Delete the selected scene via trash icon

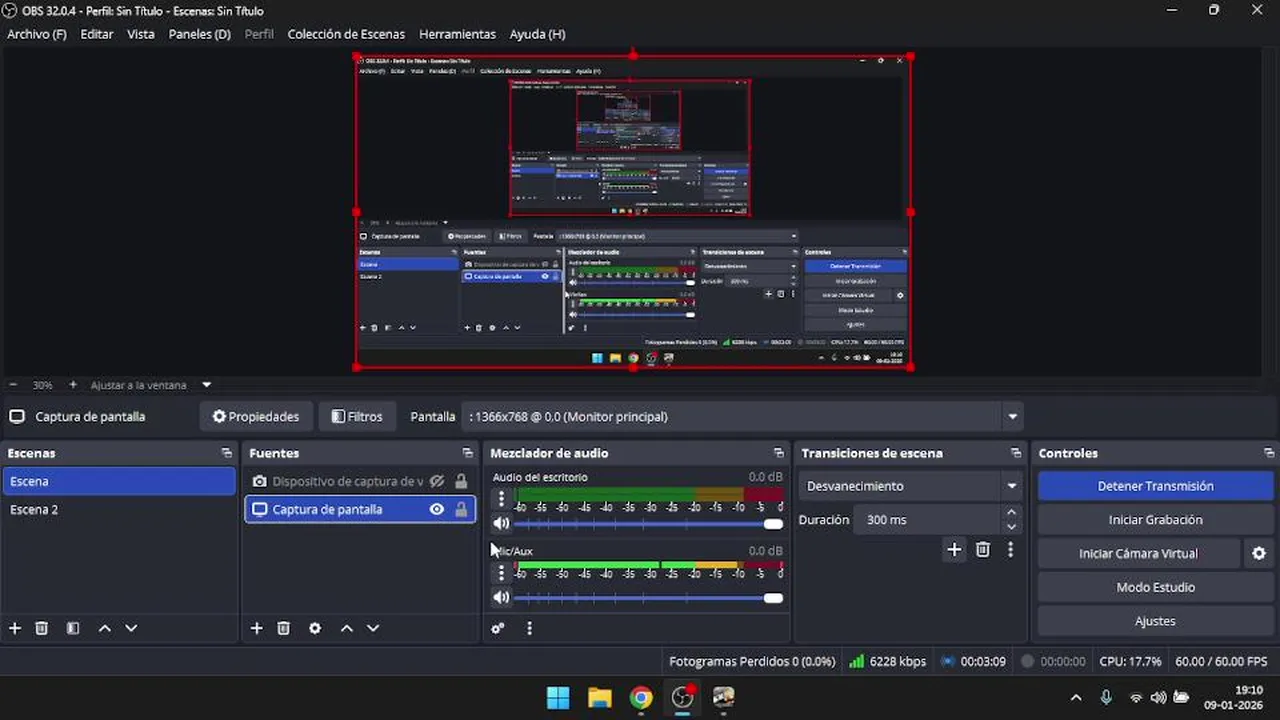coord(42,628)
